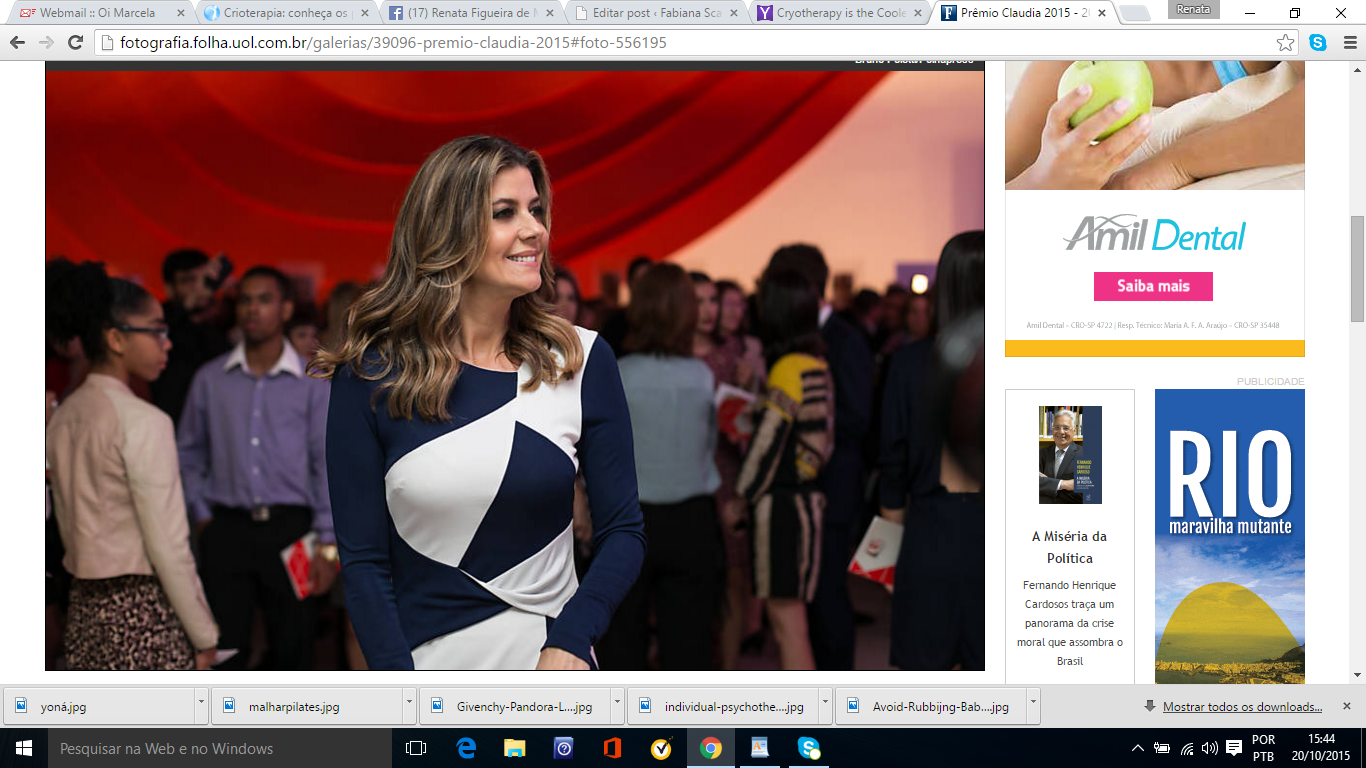Screen dimensions: 1366x768
Task: Open the downloaded individual-psychothe jpg file
Action: click(x=724, y=706)
